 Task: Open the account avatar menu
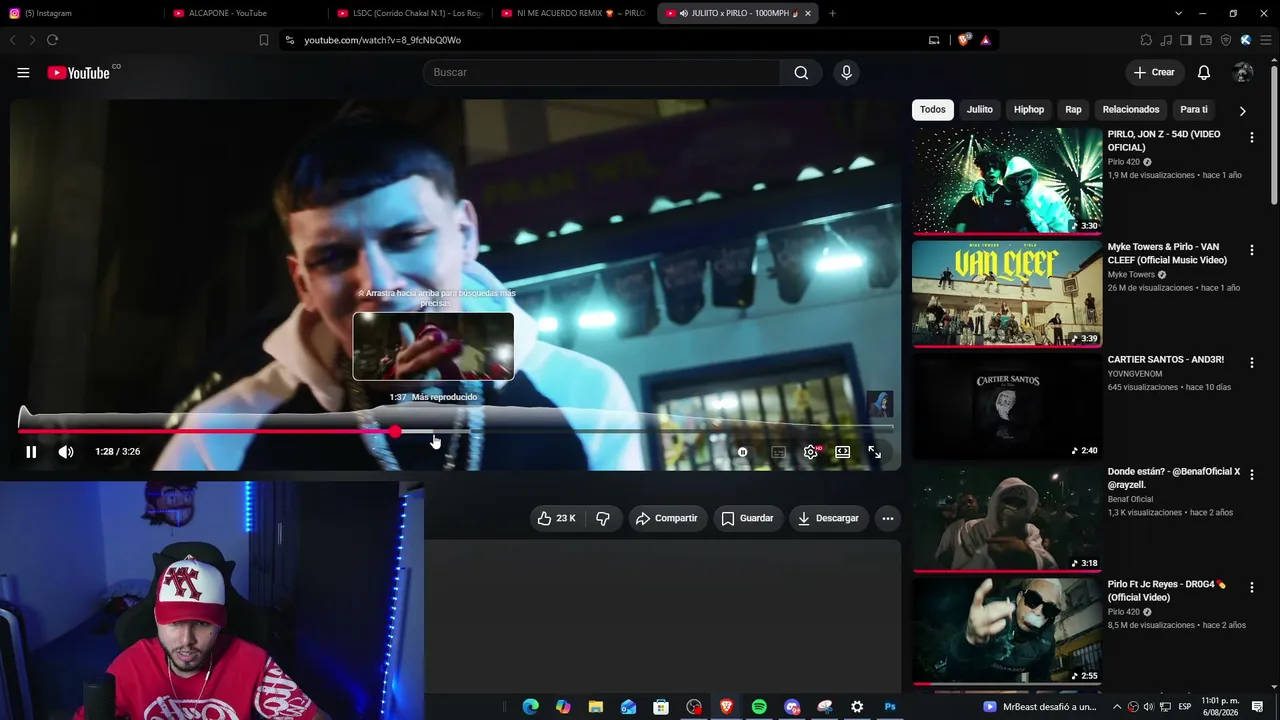click(x=1243, y=72)
